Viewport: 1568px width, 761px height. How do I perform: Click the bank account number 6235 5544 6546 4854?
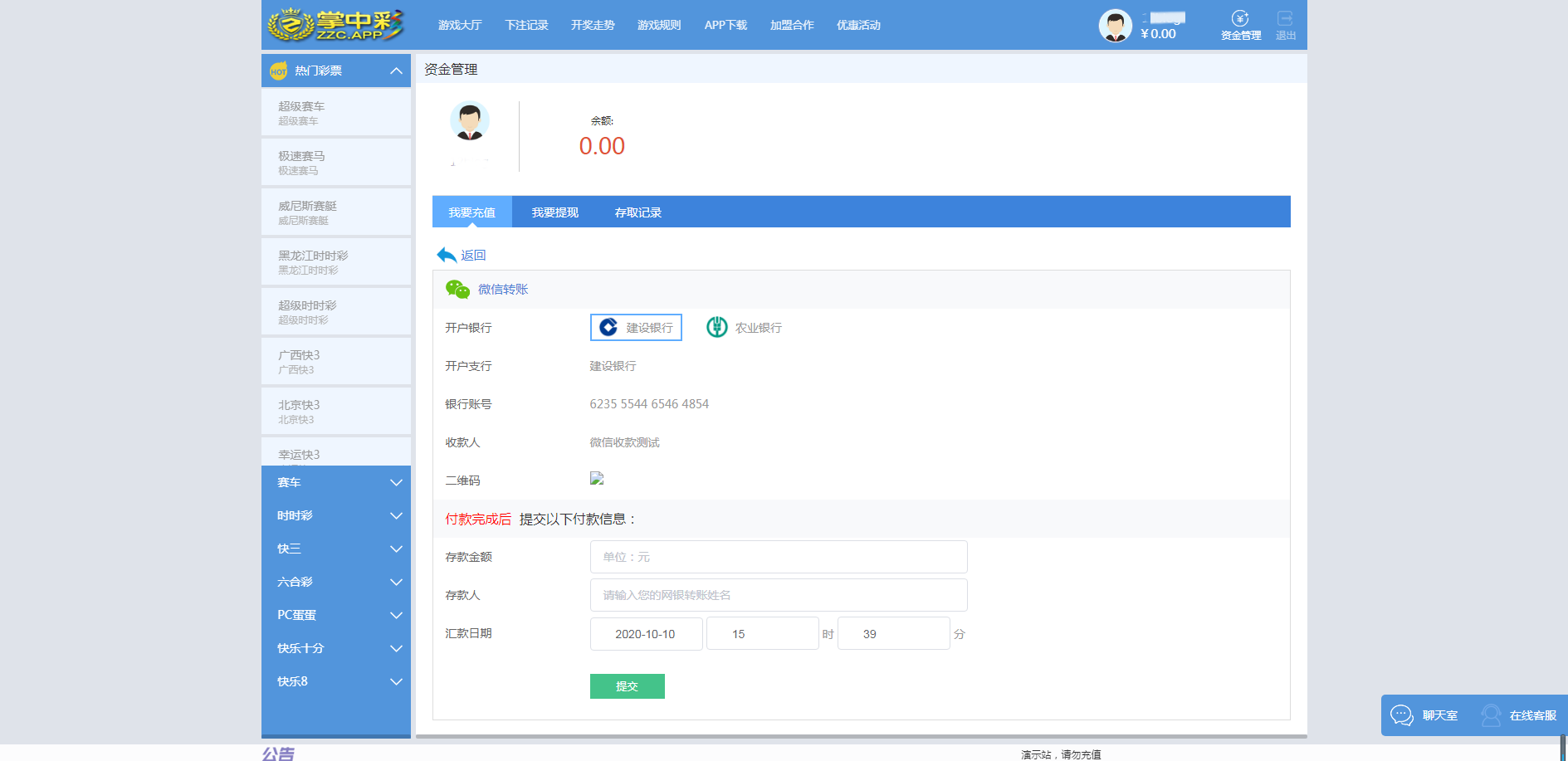coord(649,404)
